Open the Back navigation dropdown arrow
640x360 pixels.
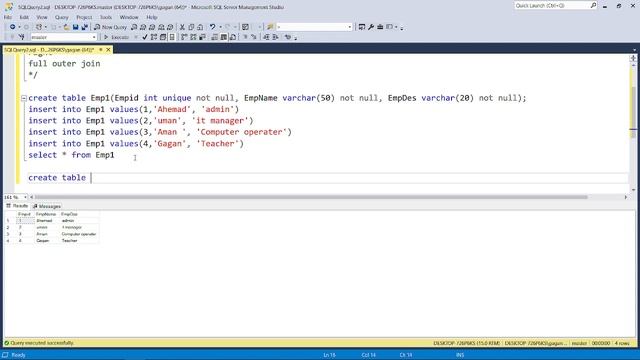(x=19, y=27)
